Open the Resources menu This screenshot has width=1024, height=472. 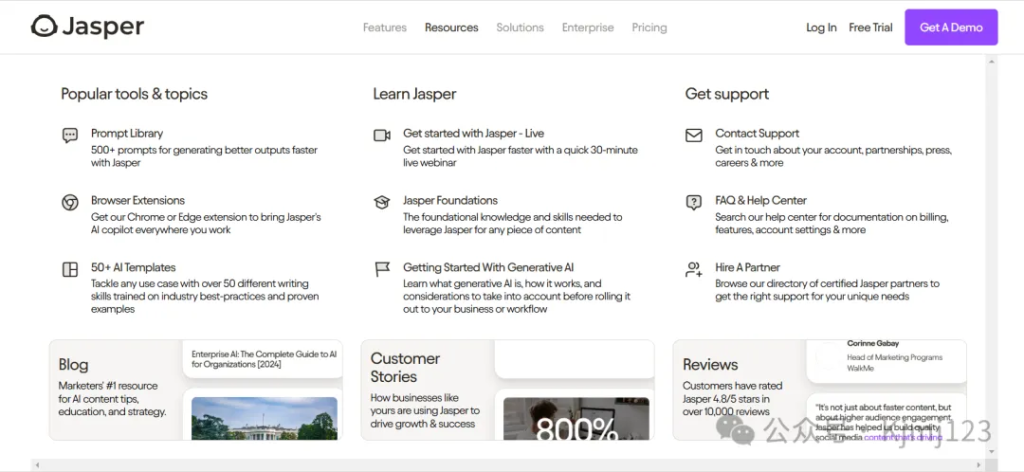pyautogui.click(x=451, y=27)
